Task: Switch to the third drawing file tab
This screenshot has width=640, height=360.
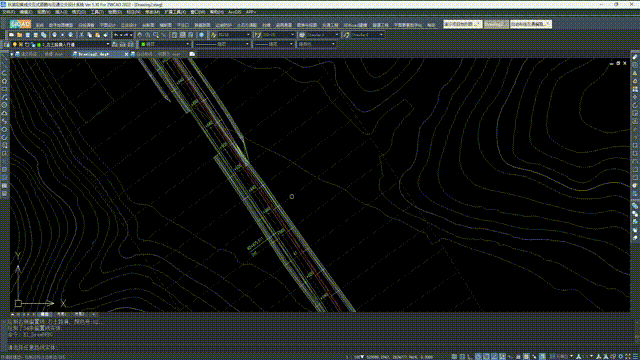Action: point(157,54)
